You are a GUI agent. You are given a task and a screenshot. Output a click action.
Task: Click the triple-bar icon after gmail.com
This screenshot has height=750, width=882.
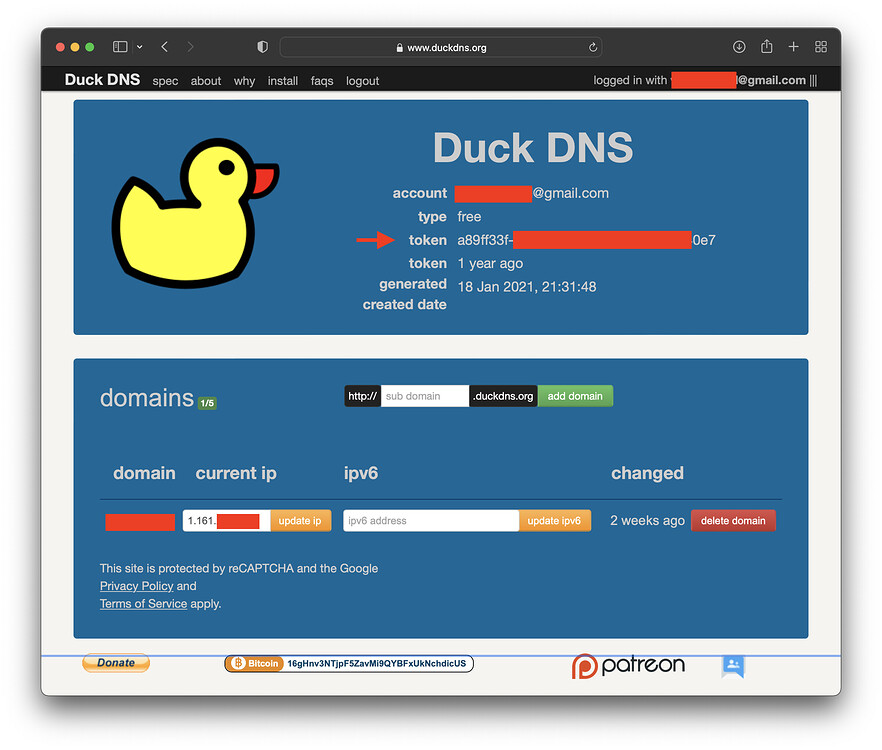tap(813, 80)
